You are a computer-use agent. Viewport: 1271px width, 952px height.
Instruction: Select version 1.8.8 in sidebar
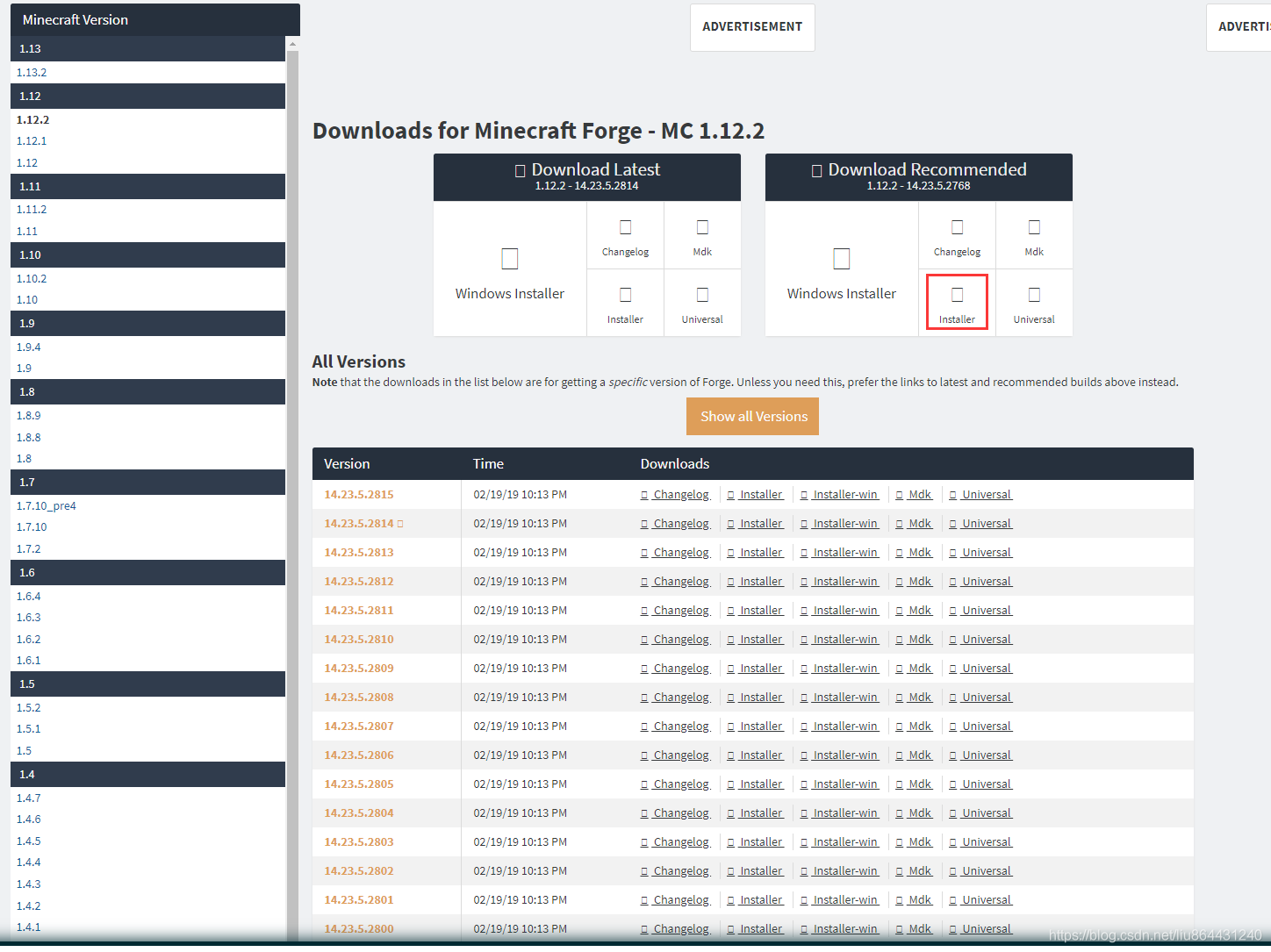[x=28, y=438]
